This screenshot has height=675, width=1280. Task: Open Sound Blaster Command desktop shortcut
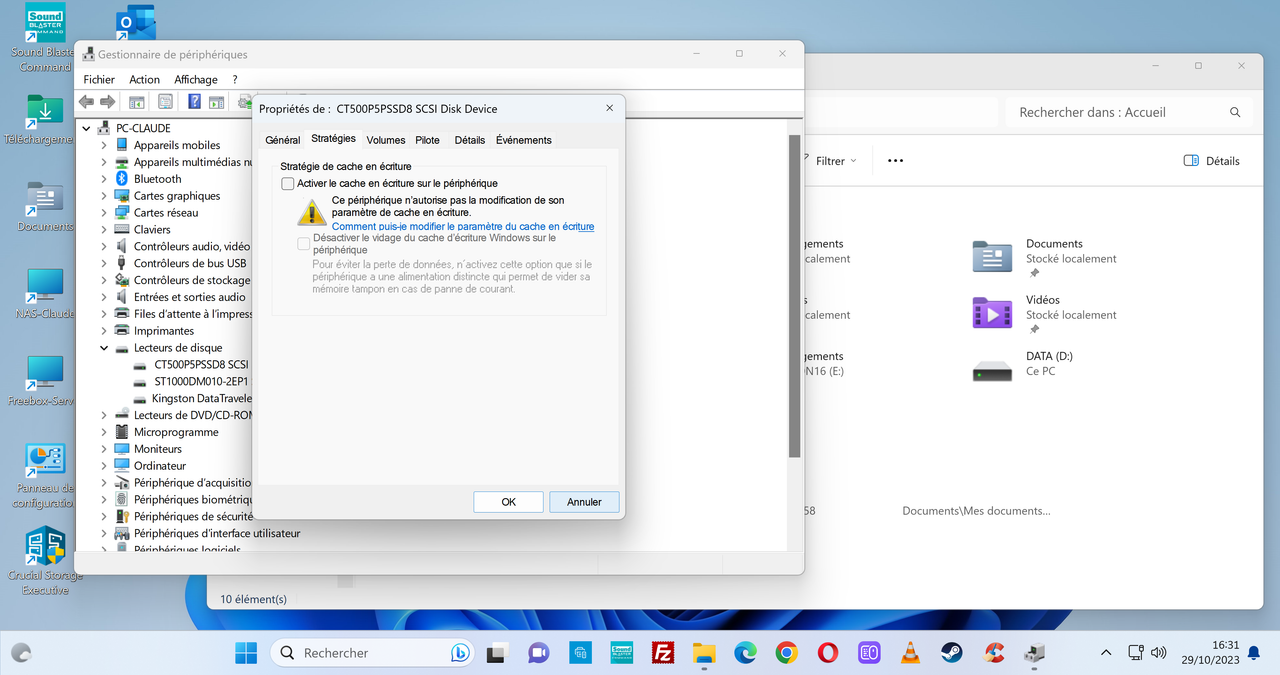pyautogui.click(x=44, y=40)
